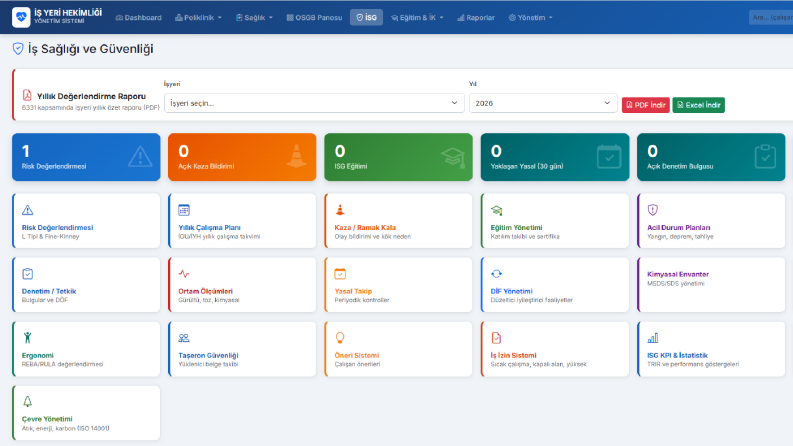This screenshot has height=446, width=793.
Task: Select the İSG tab in the navbar
Action: 366,17
